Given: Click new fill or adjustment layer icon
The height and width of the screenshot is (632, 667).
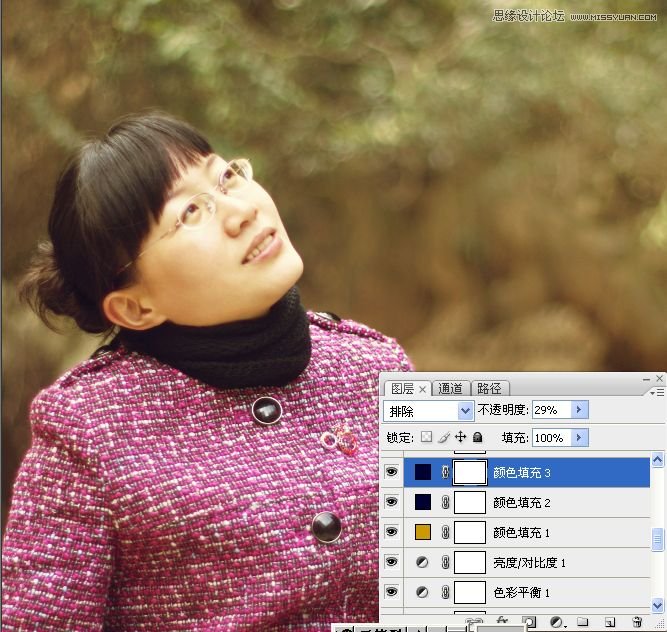Looking at the screenshot, I should pyautogui.click(x=557, y=622).
